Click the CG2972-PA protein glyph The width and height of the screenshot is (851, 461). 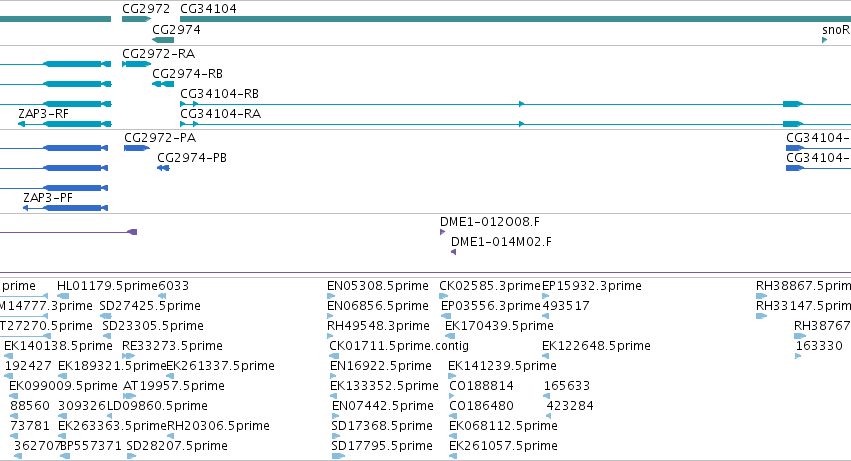137,148
